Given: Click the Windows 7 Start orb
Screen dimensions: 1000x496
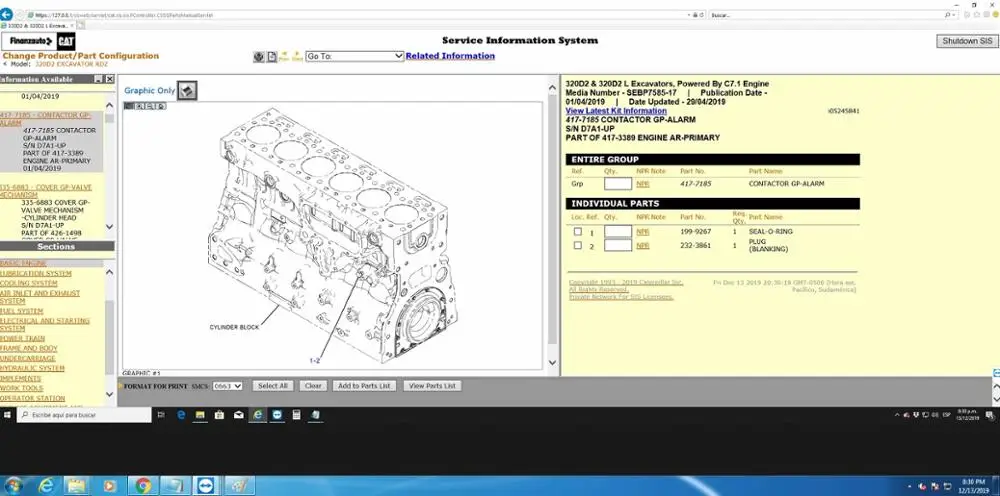Looking at the screenshot, I should pyautogui.click(x=13, y=486).
